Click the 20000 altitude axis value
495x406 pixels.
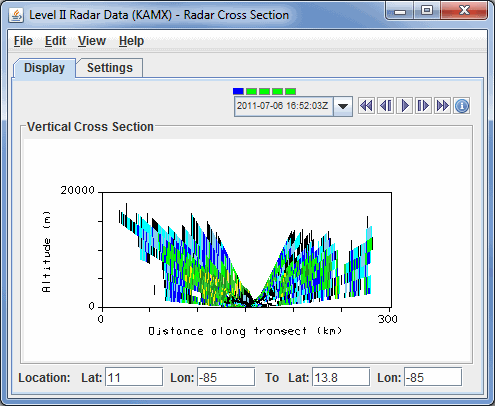click(x=78, y=190)
